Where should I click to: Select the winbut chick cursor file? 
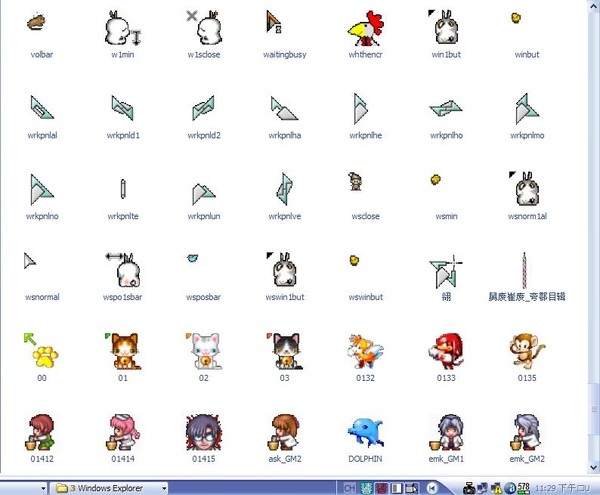[x=516, y=17]
